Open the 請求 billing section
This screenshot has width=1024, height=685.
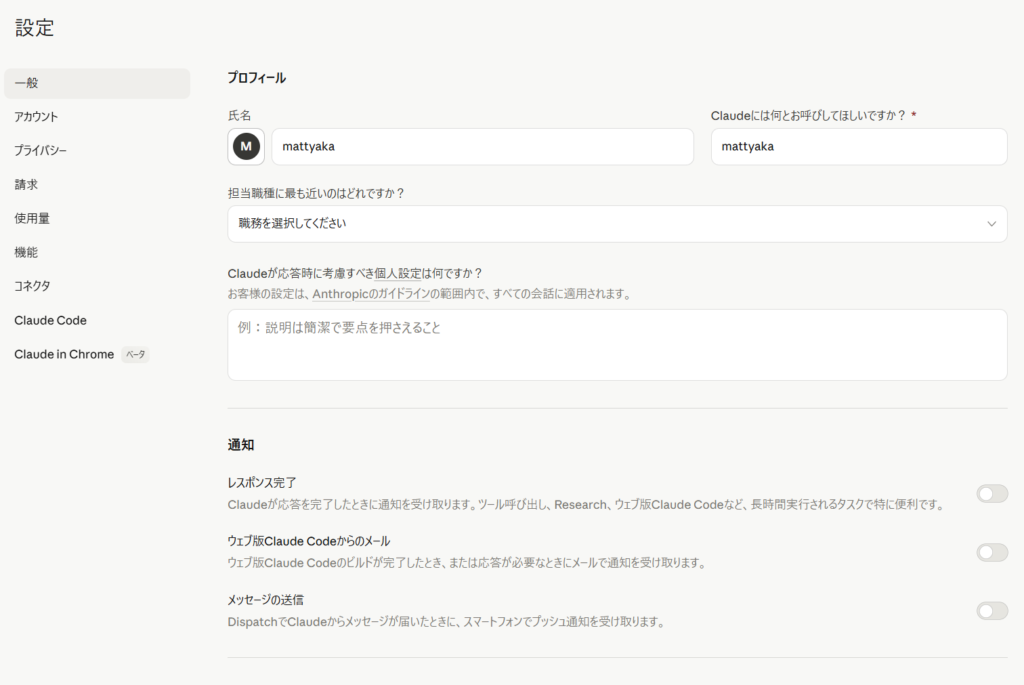[x=26, y=185]
